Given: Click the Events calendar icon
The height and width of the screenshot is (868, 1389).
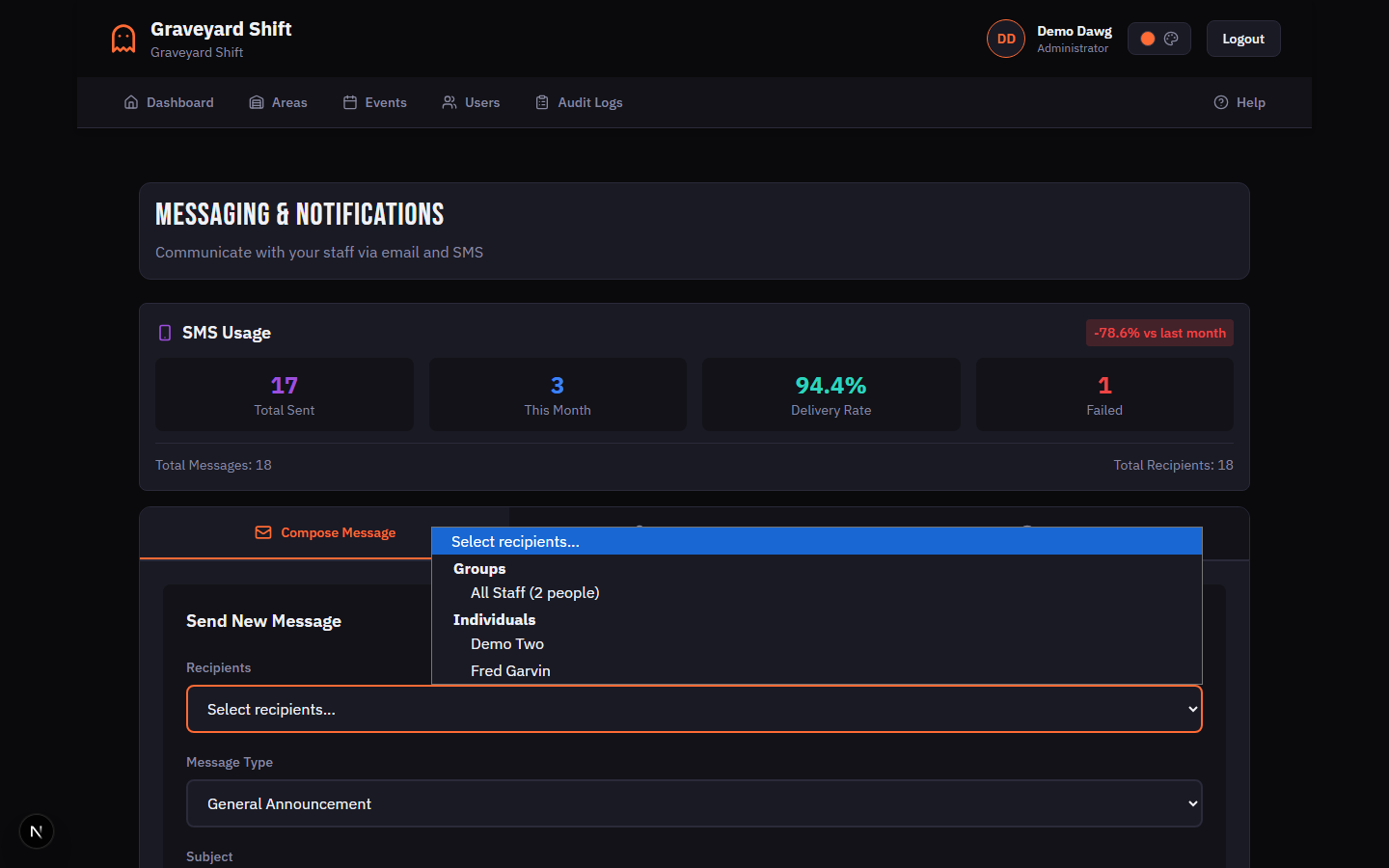Looking at the screenshot, I should point(350,102).
